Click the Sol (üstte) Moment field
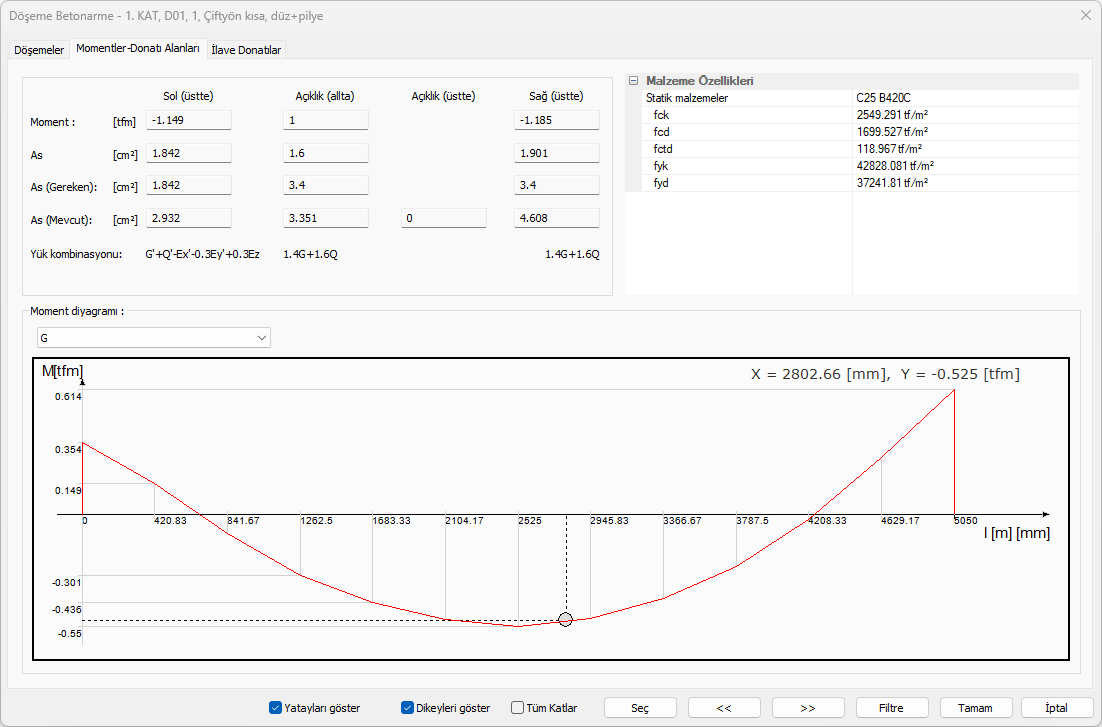This screenshot has height=727, width=1102. click(x=189, y=120)
